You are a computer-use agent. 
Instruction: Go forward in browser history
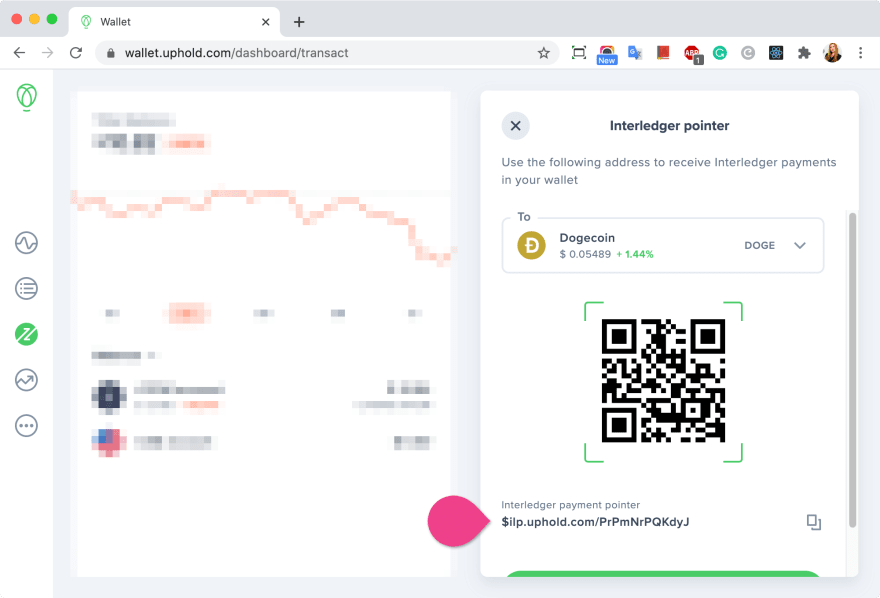click(x=48, y=53)
